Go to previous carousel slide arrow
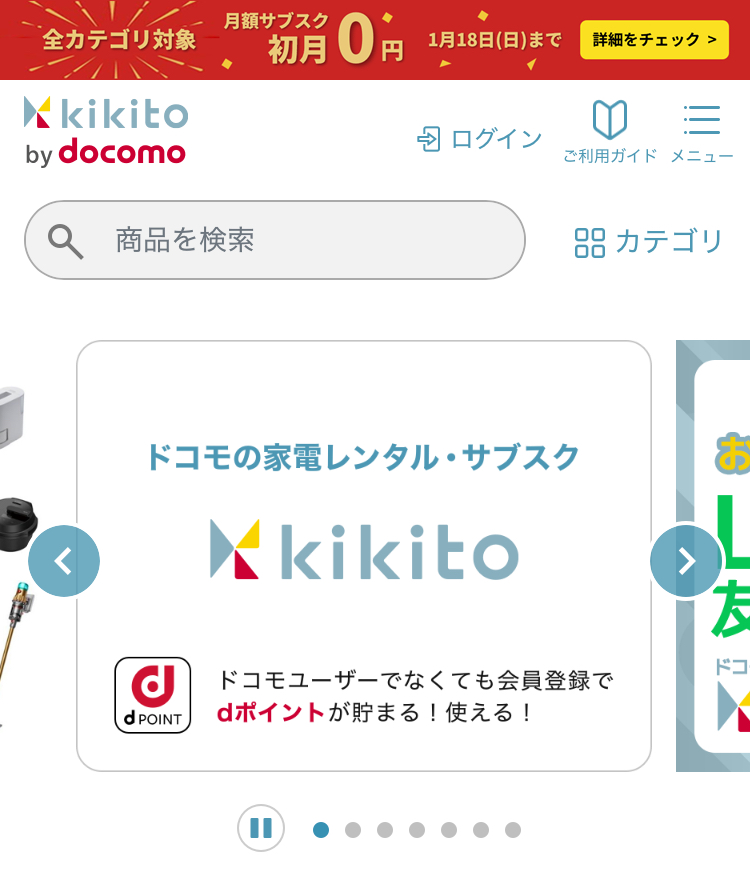The image size is (750, 883). (x=64, y=561)
